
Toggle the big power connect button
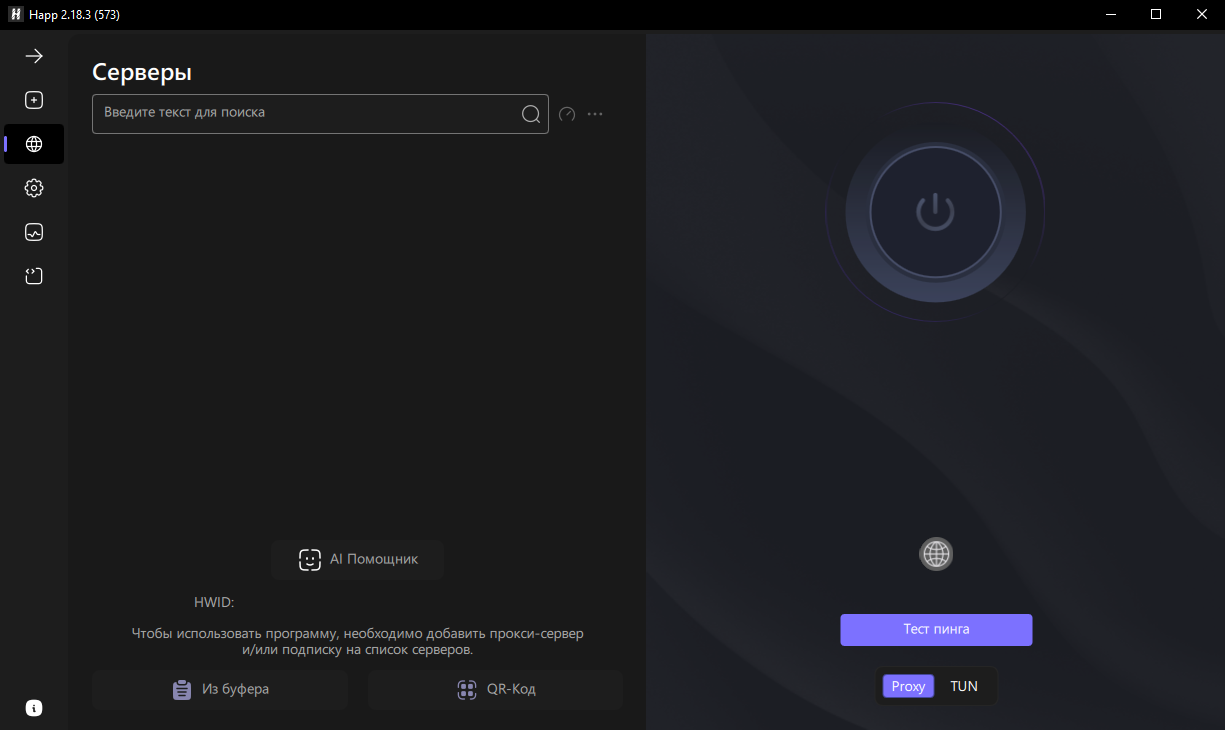[x=935, y=212]
